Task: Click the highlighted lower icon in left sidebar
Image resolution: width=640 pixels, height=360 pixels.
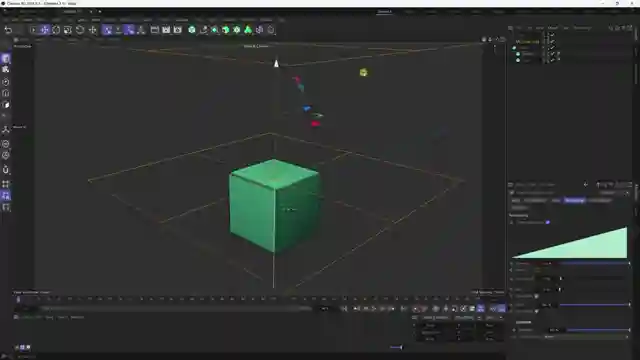Action: (6, 196)
